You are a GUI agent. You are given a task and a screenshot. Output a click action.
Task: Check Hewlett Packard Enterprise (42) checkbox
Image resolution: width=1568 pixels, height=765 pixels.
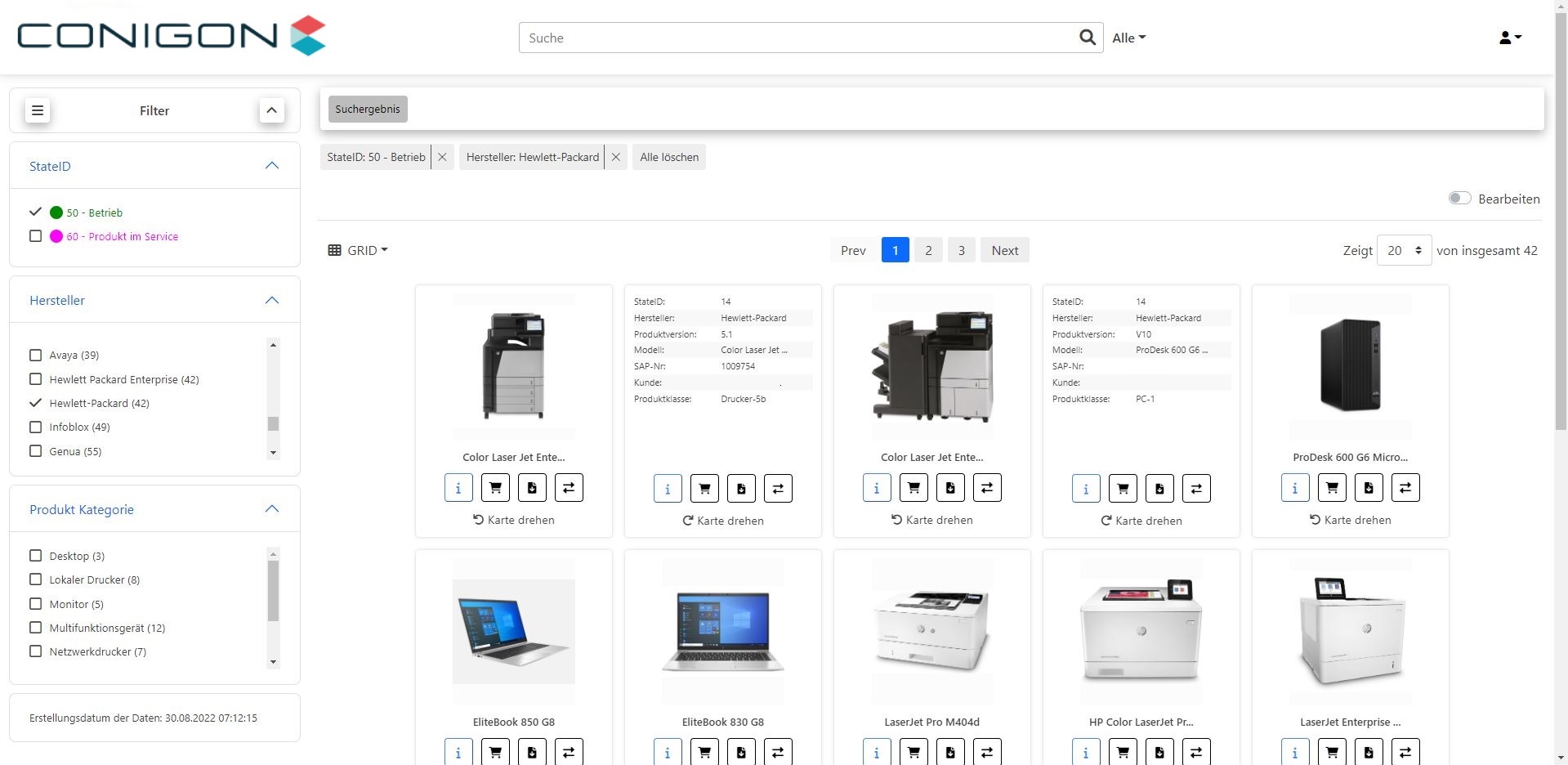click(35, 378)
